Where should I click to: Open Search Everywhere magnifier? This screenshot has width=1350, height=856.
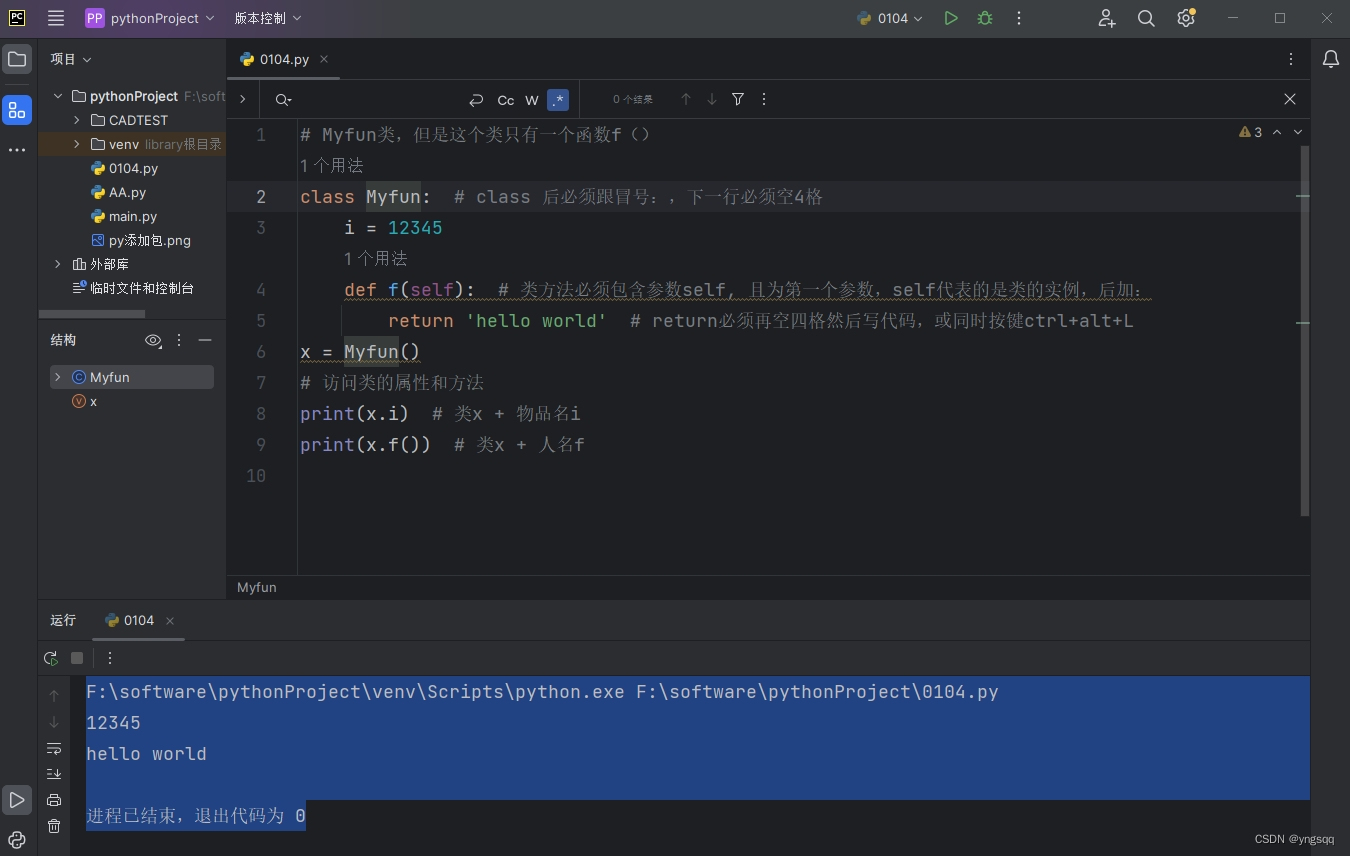point(1146,18)
